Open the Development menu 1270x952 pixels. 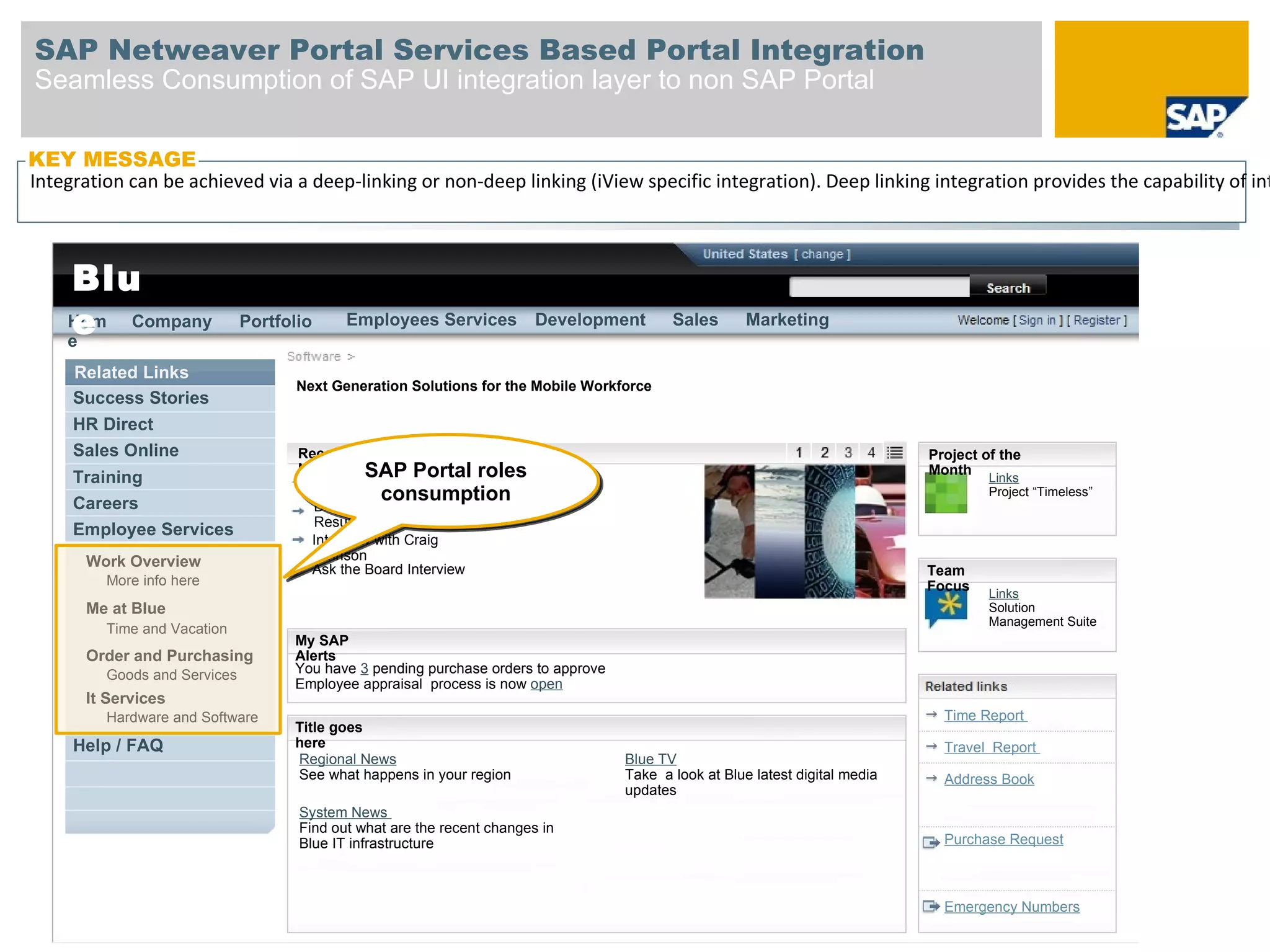pos(590,320)
